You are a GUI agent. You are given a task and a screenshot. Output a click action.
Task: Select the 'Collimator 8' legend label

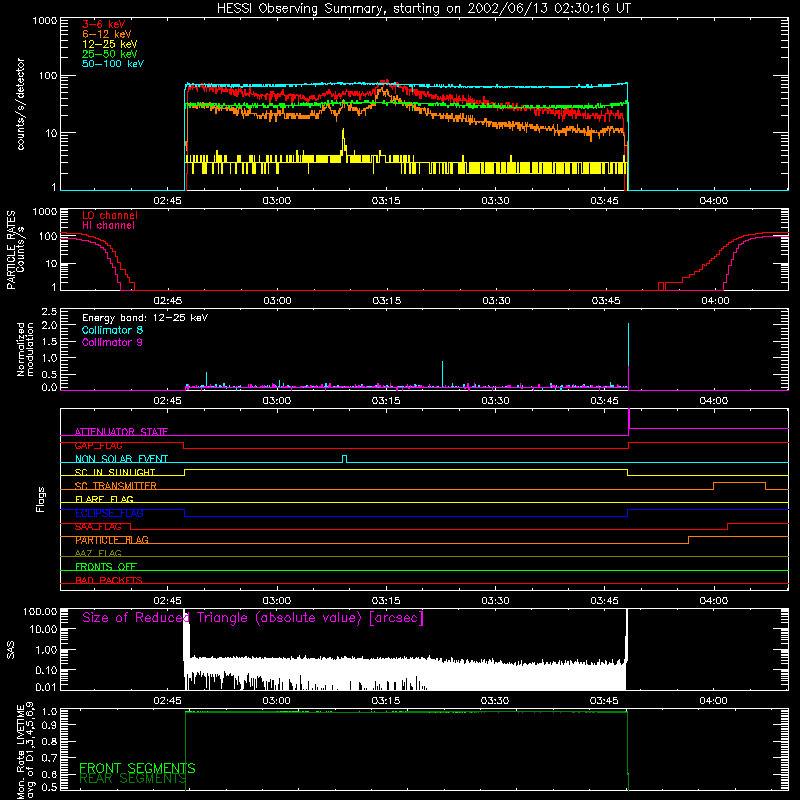coord(112,330)
